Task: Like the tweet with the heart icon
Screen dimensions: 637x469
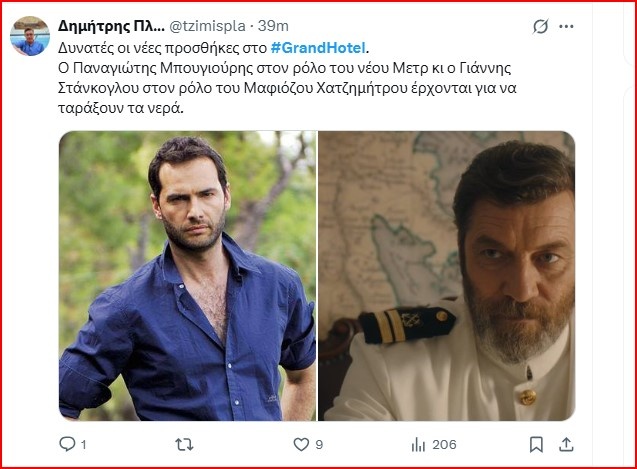Action: pyautogui.click(x=300, y=443)
